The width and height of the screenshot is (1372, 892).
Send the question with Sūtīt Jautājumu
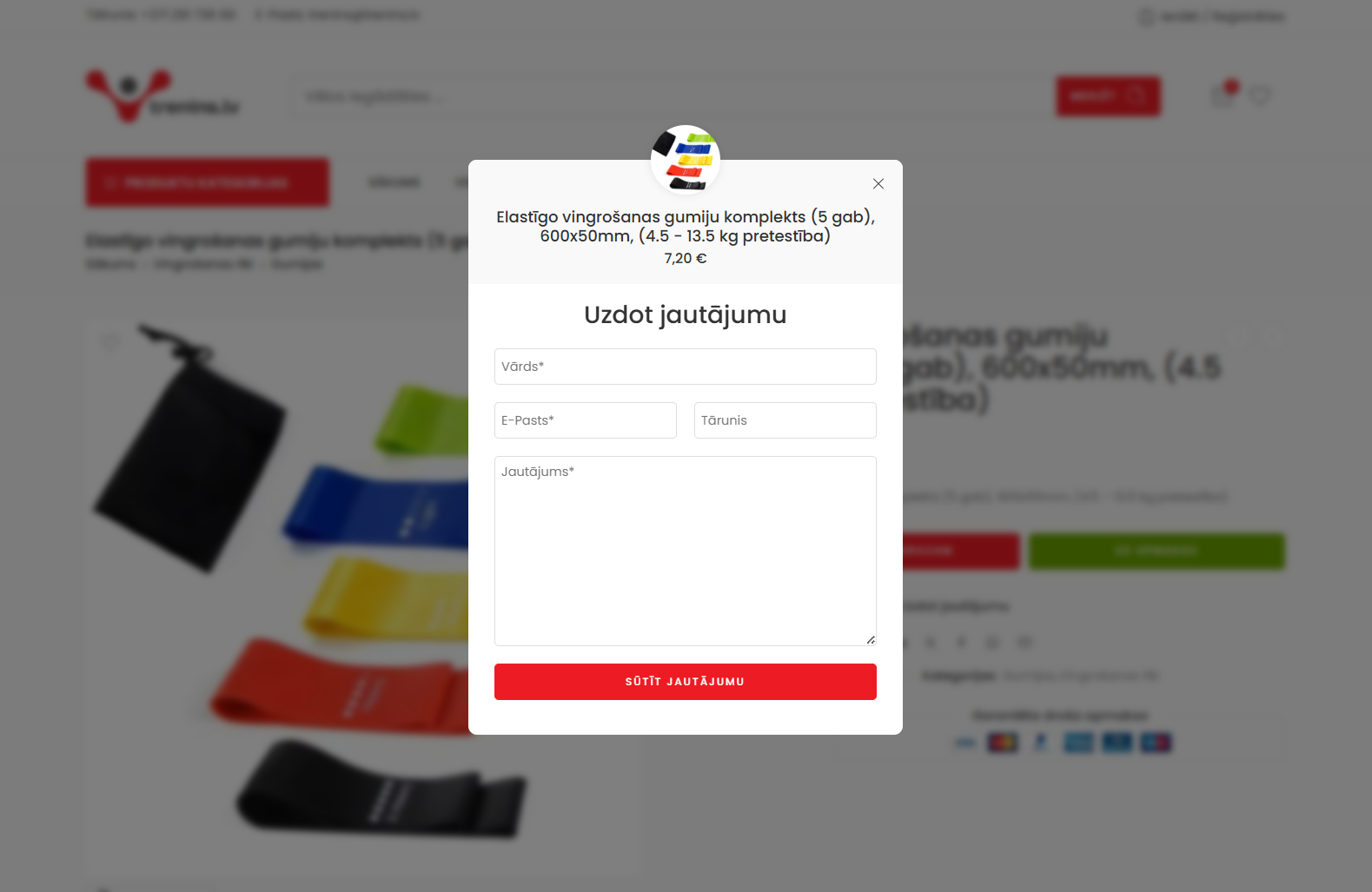click(686, 682)
